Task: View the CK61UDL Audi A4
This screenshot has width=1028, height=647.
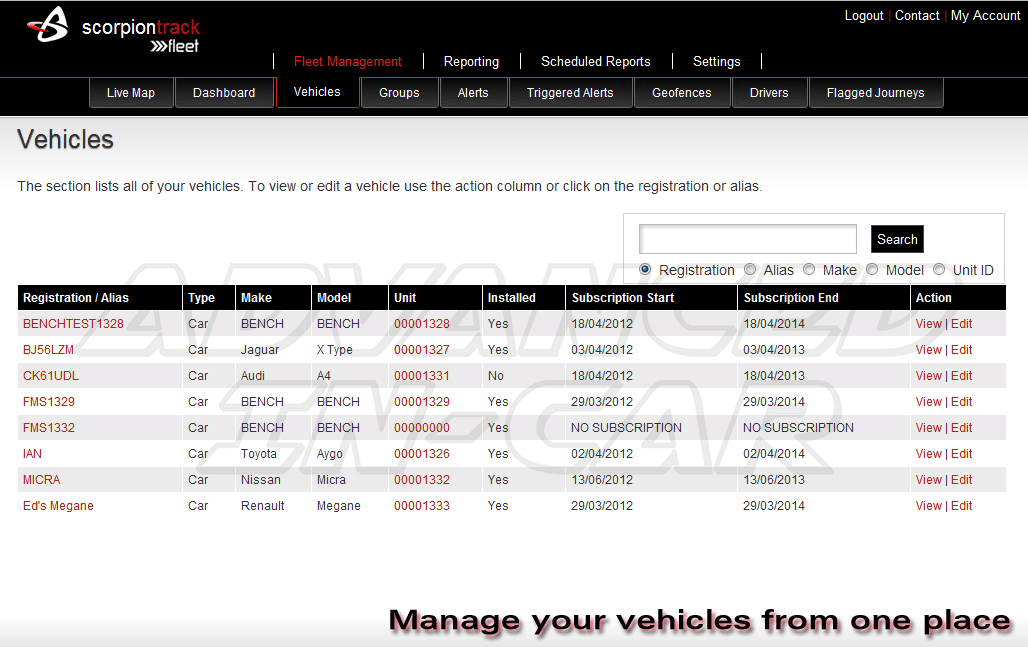Action: 928,376
